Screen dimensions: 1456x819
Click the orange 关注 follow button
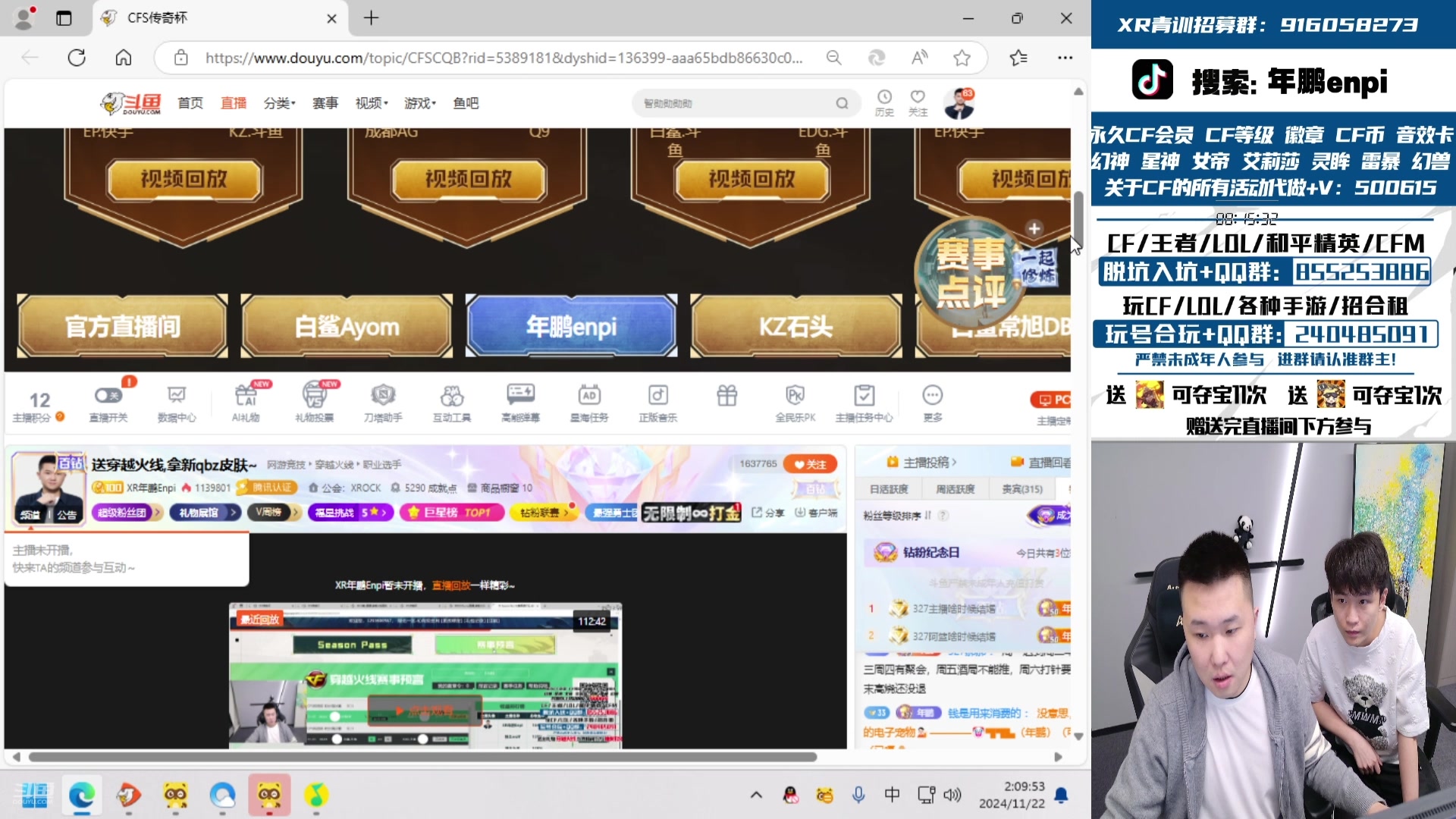[810, 464]
